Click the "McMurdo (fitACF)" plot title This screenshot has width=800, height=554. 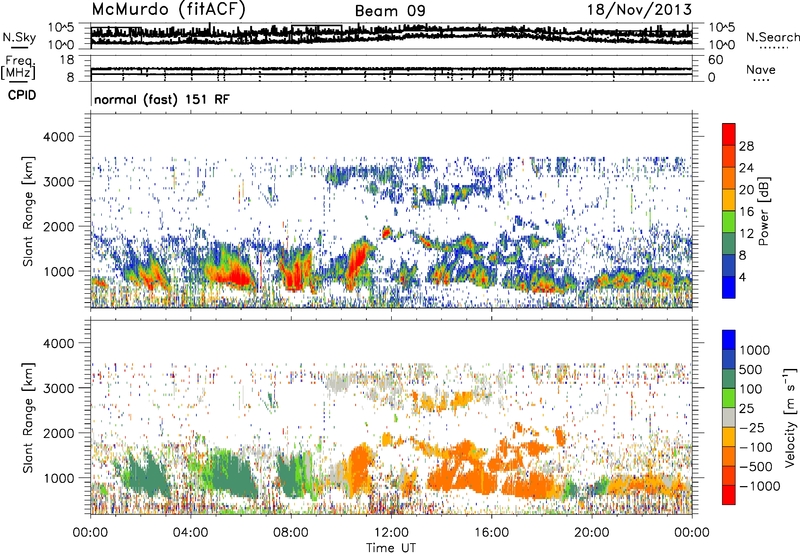169,10
